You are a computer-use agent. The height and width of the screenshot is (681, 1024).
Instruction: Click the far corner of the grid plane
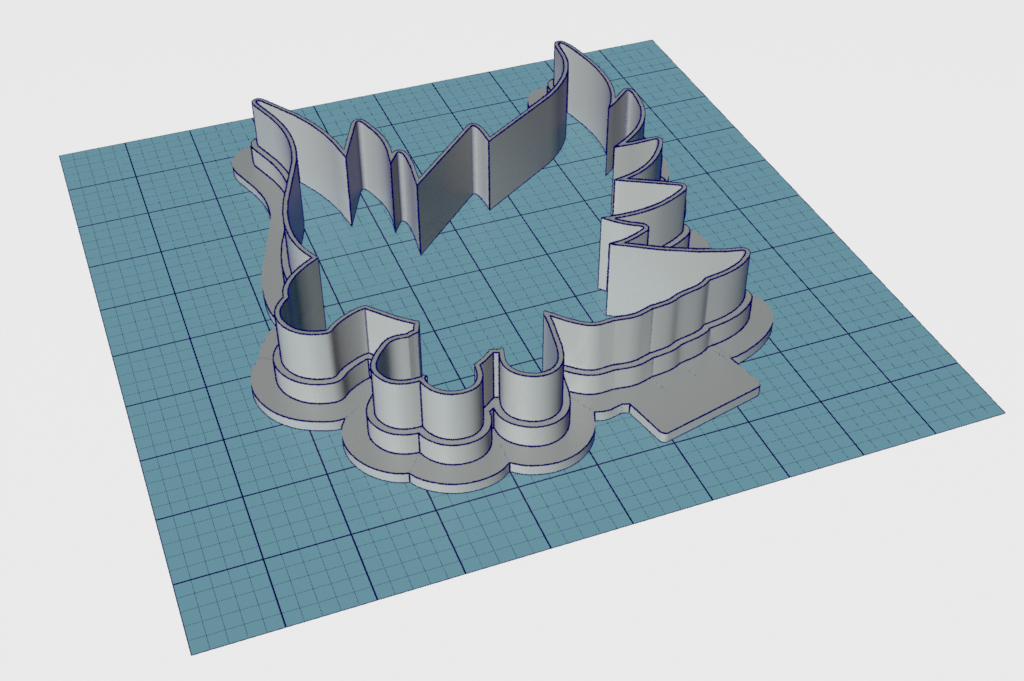click(652, 42)
